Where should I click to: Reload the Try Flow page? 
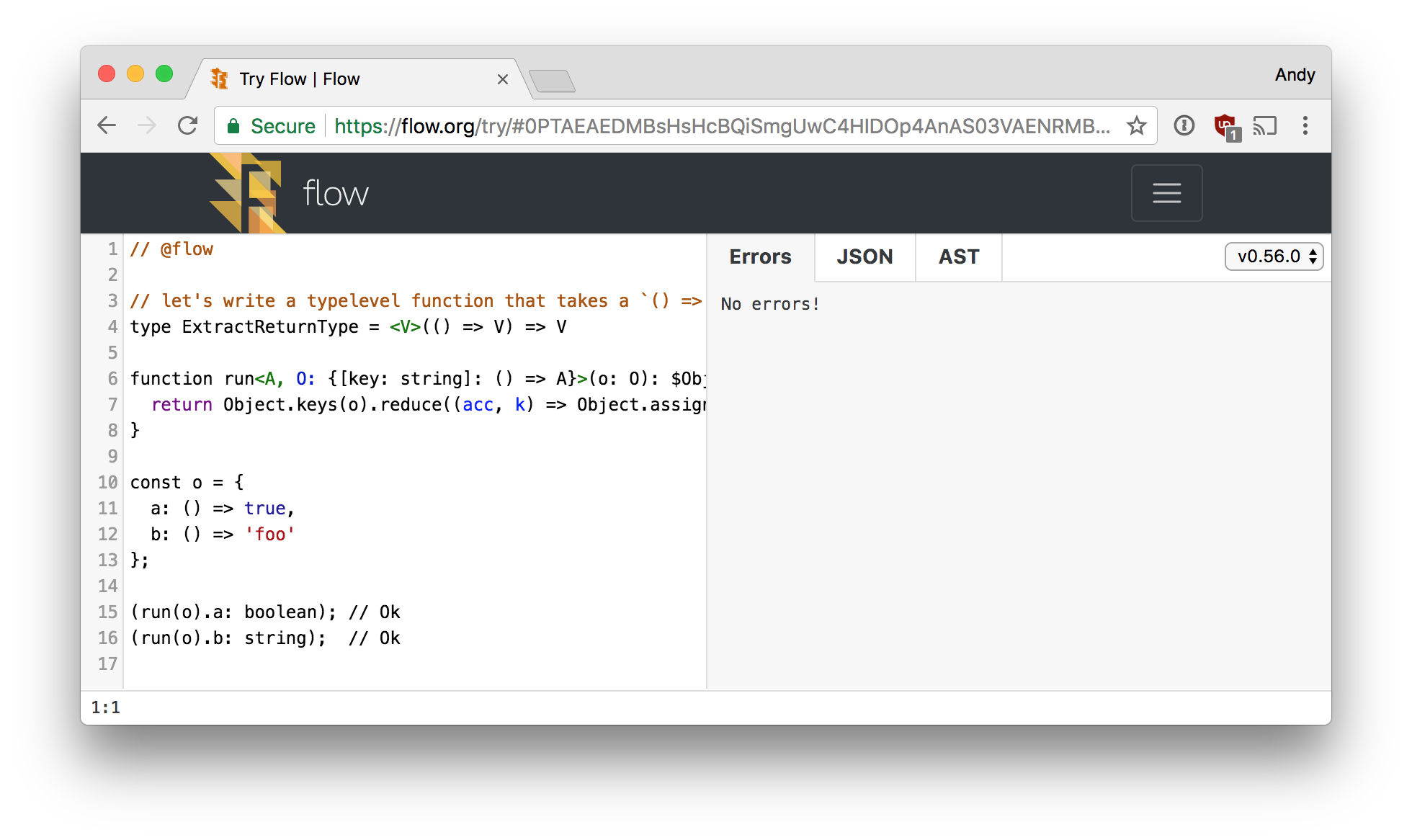(x=187, y=125)
